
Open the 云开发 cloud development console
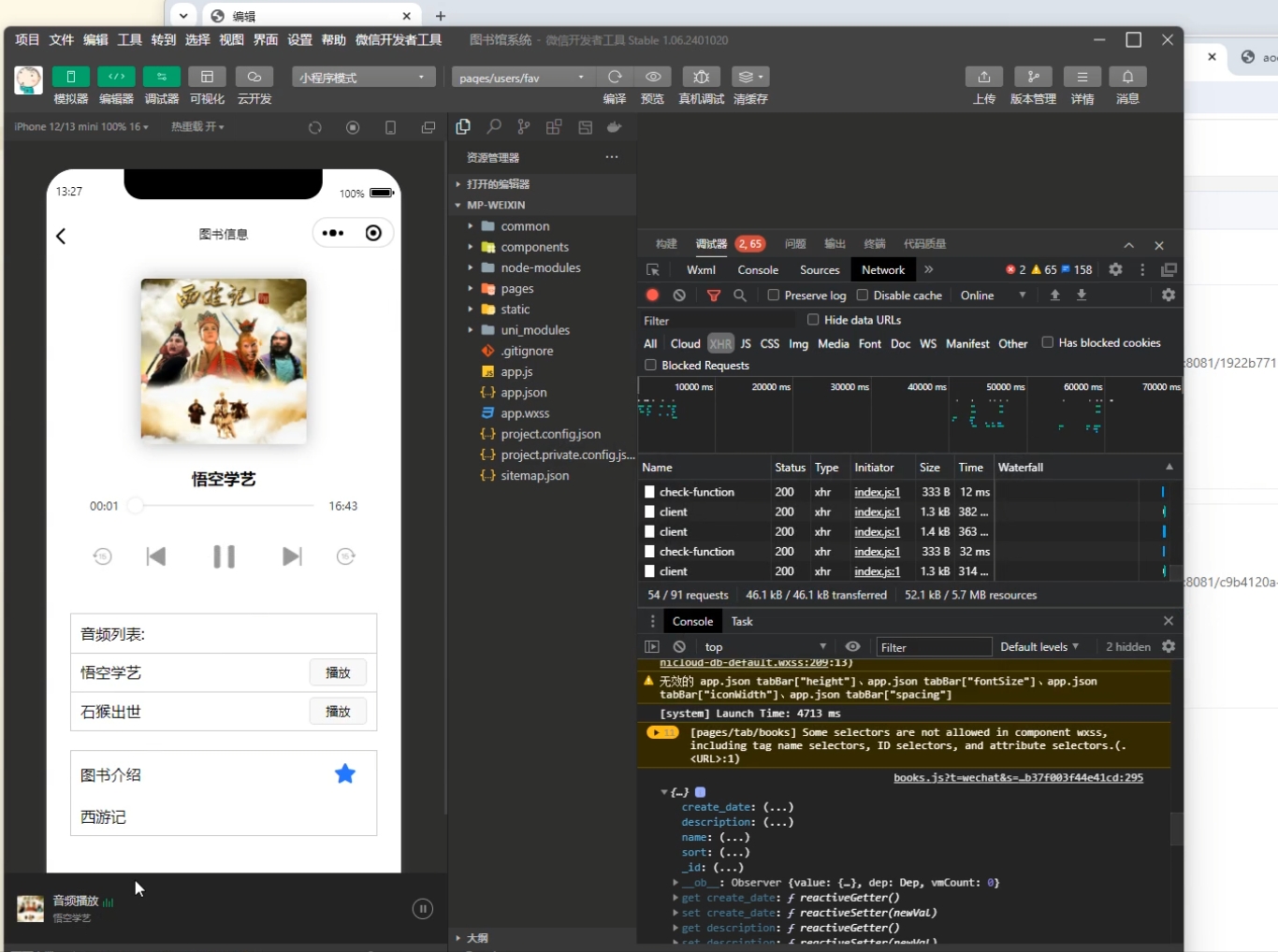click(x=254, y=77)
